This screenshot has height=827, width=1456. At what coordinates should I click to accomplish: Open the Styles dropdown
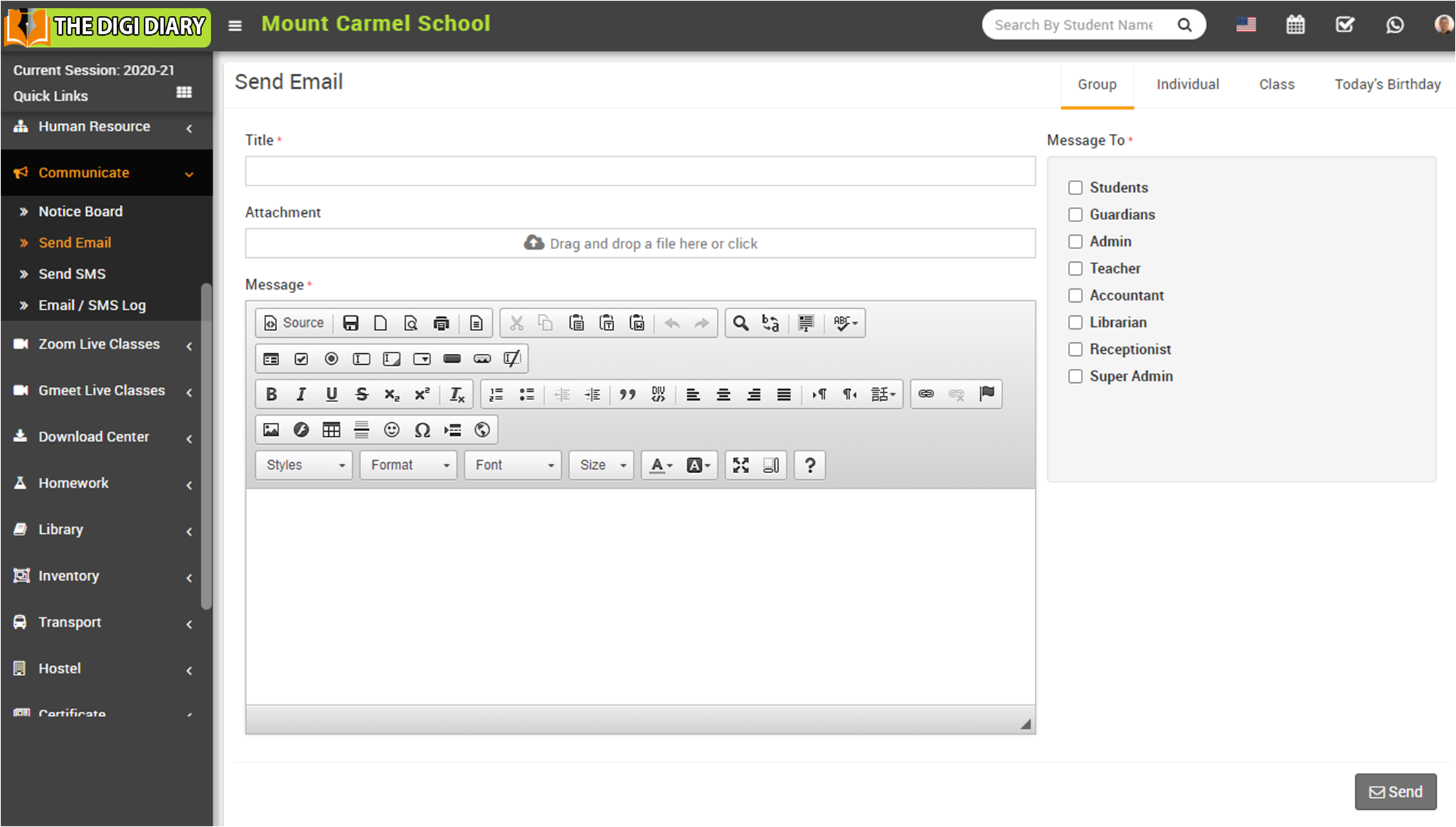304,465
